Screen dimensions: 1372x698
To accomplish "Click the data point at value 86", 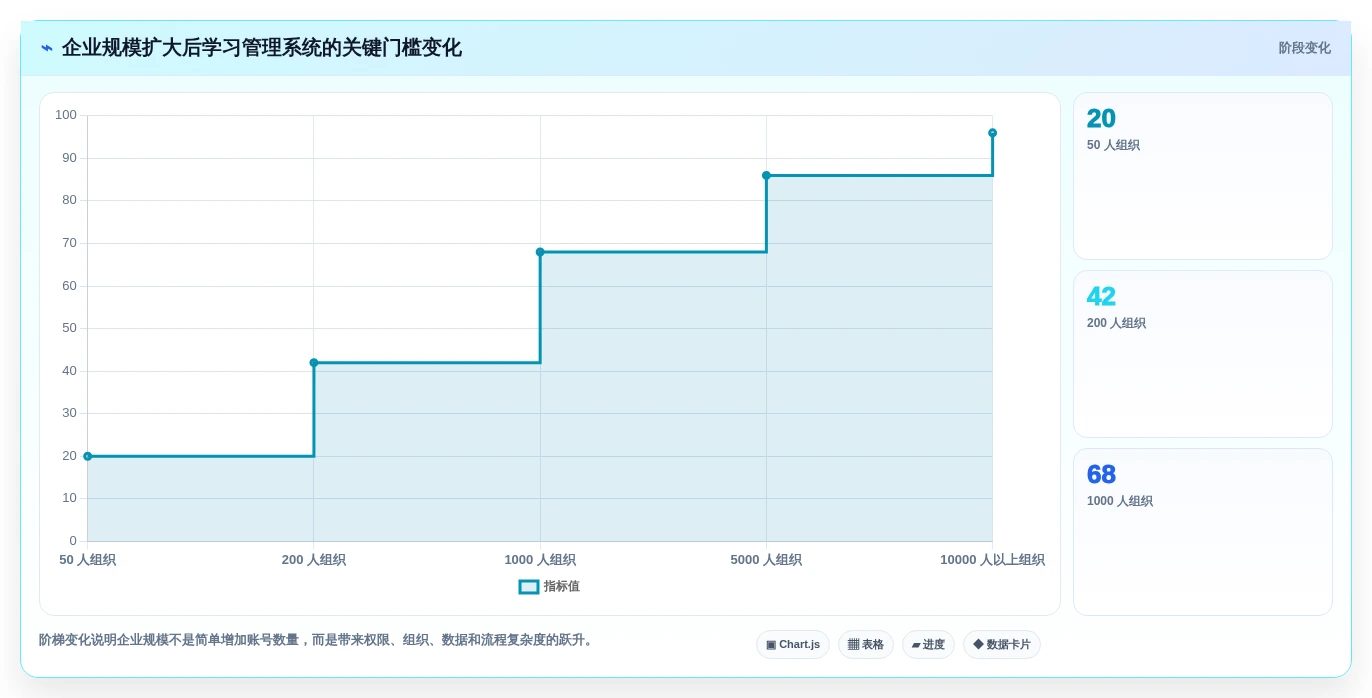I will [x=766, y=175].
